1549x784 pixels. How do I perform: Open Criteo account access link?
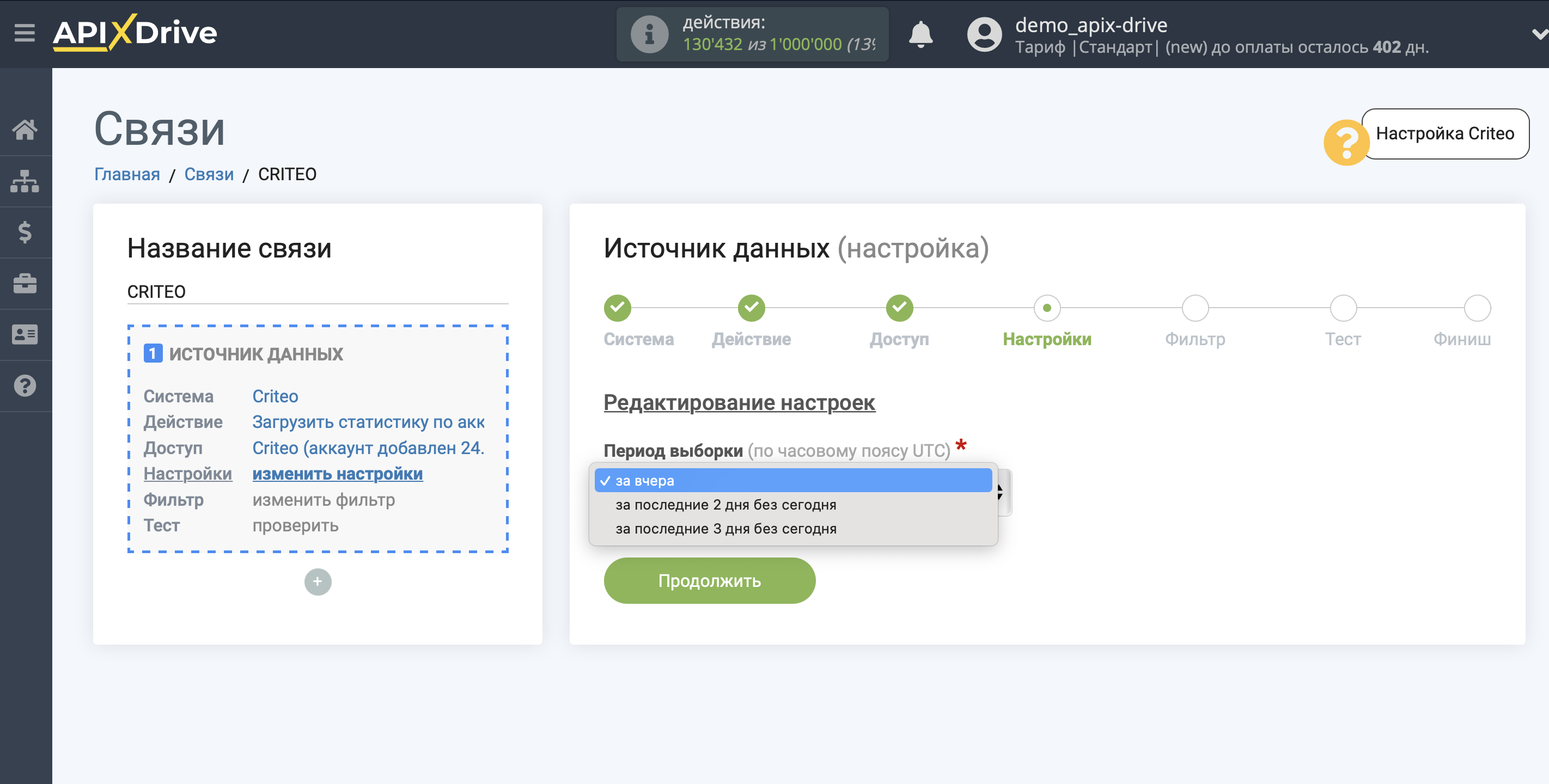coord(368,448)
